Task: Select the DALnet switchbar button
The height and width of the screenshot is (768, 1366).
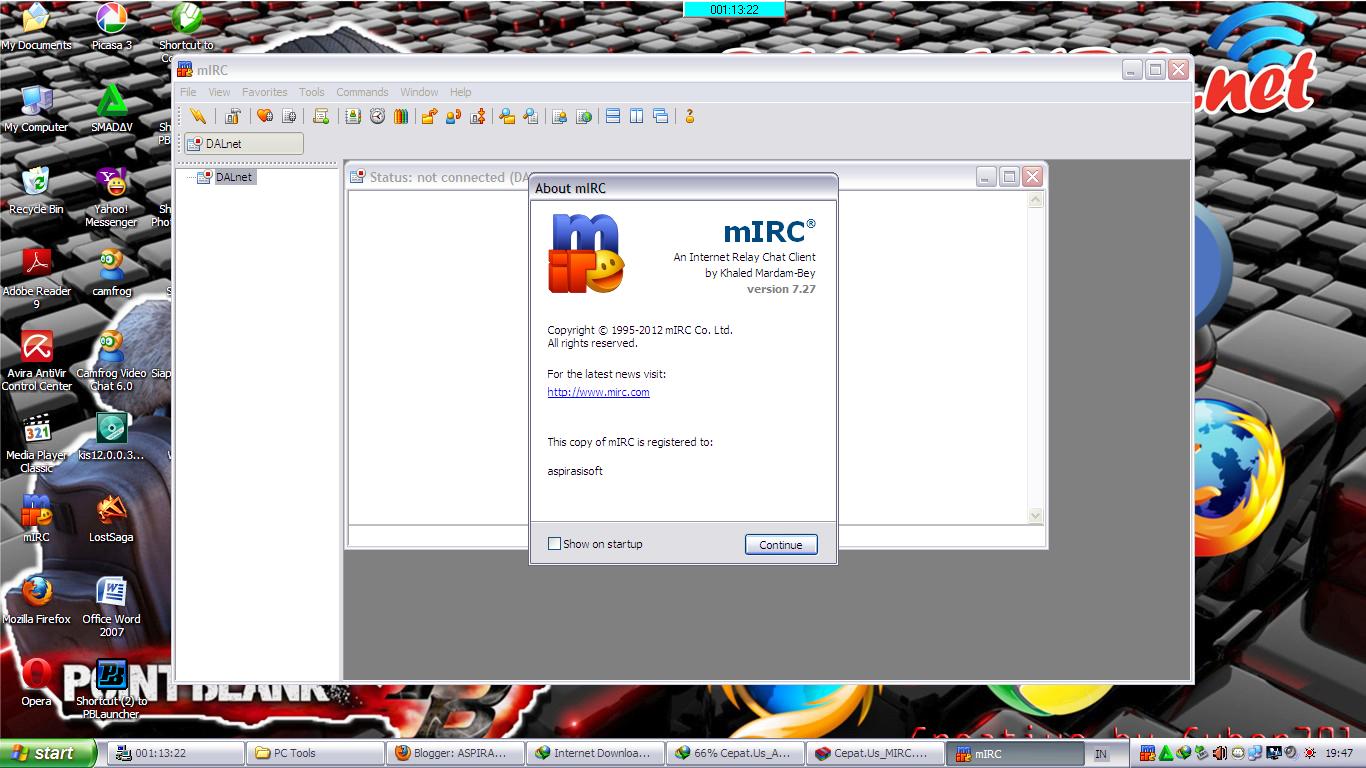Action: tap(244, 144)
